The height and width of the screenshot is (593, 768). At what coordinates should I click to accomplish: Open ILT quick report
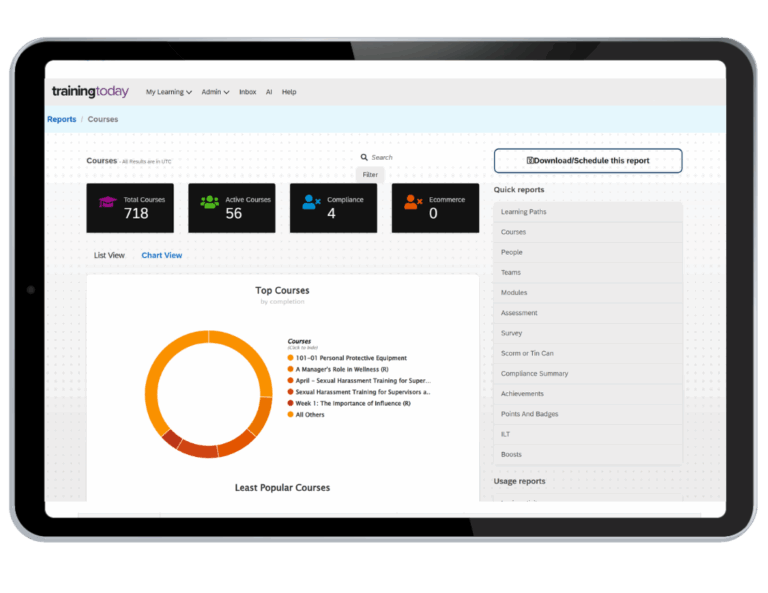(588, 434)
